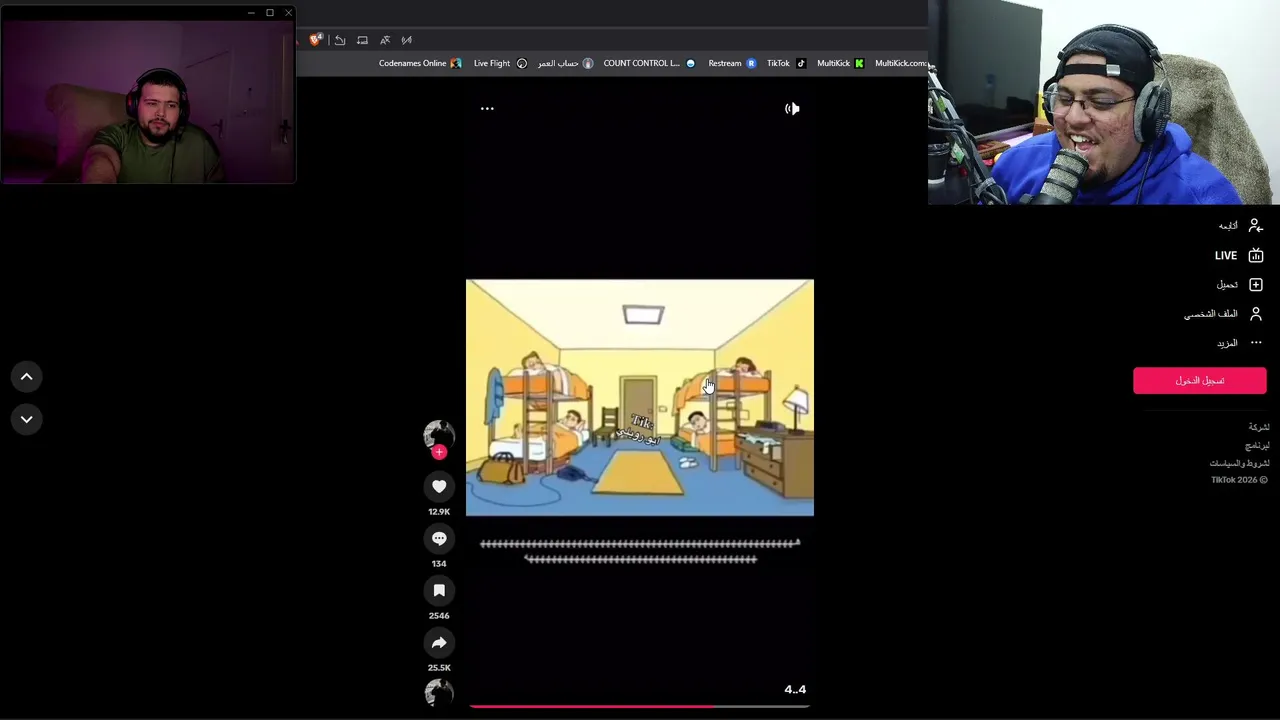Go to previous video with up chevron
This screenshot has height=720, width=1280.
point(27,377)
